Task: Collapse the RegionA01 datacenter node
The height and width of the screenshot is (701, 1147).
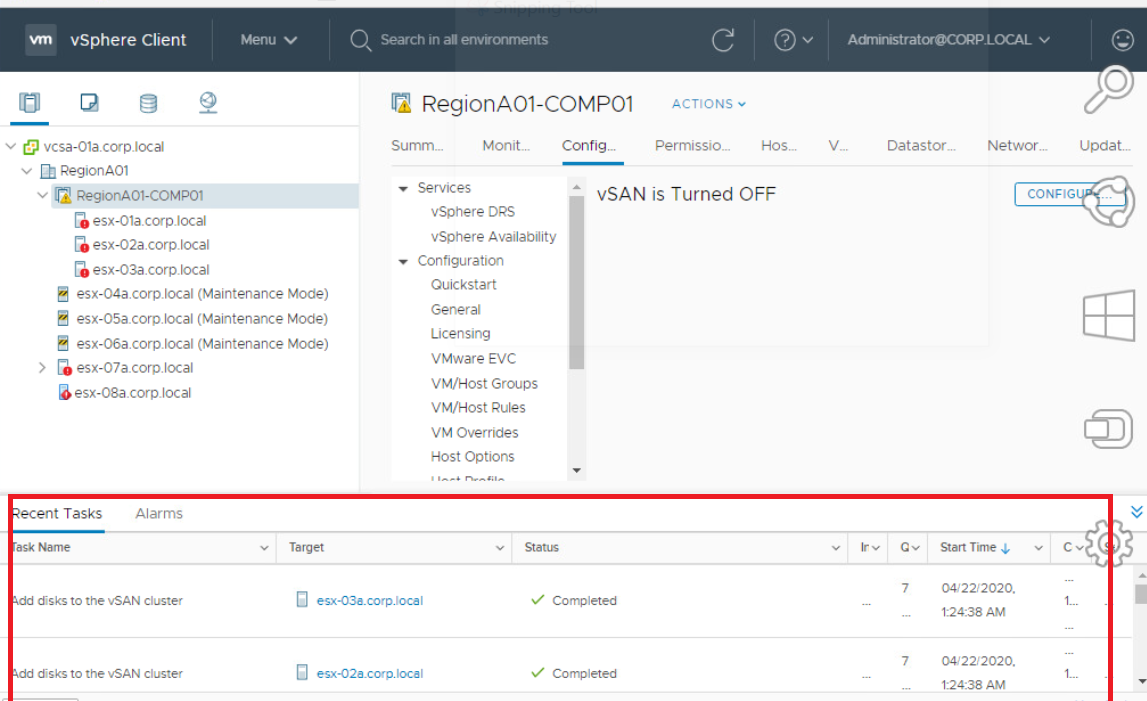Action: click(x=28, y=171)
